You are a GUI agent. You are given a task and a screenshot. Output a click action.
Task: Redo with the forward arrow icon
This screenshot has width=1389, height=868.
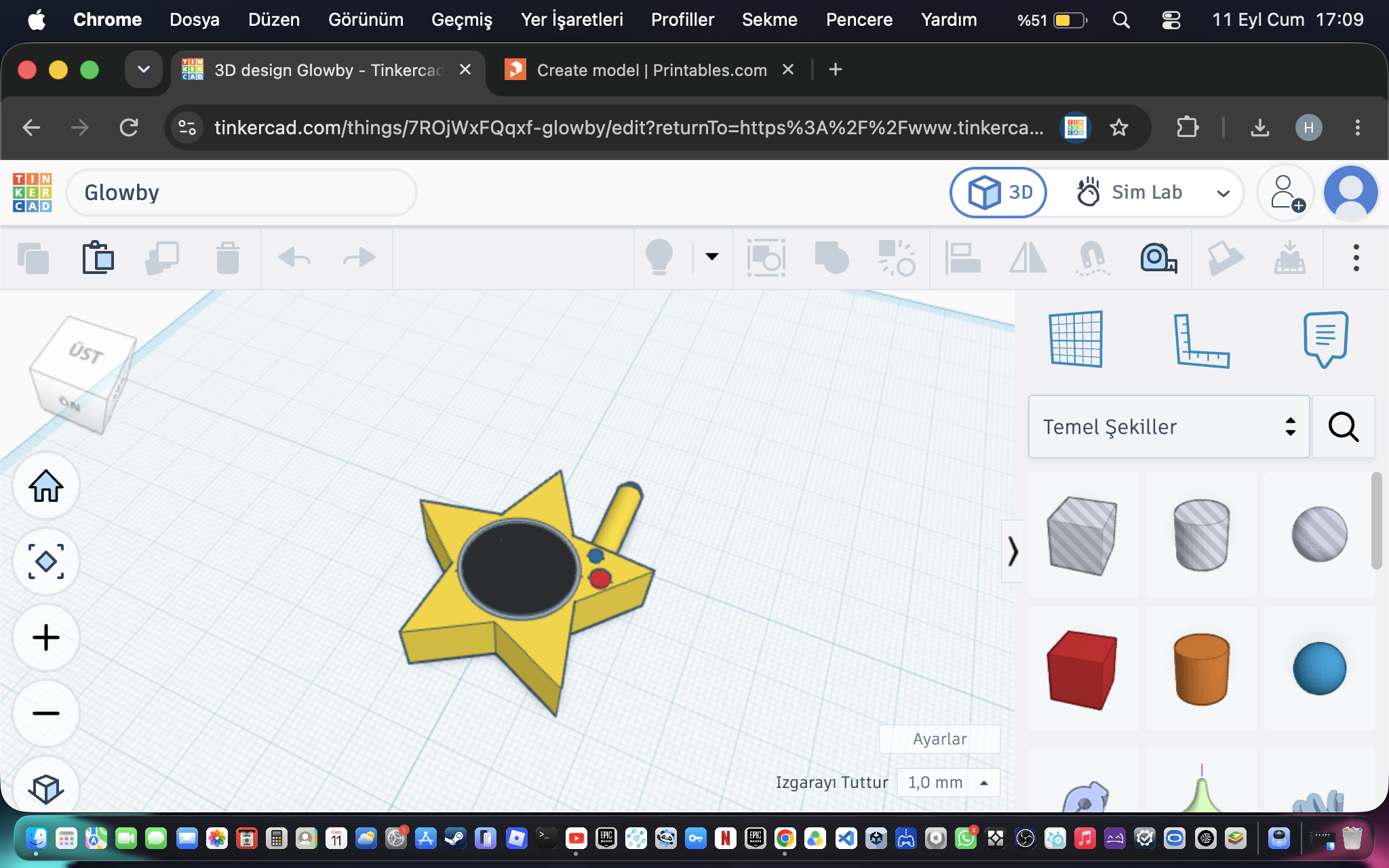click(x=359, y=258)
